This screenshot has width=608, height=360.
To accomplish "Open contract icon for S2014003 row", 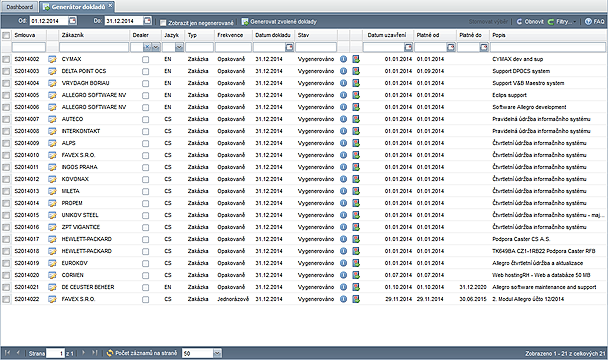I will [52, 71].
